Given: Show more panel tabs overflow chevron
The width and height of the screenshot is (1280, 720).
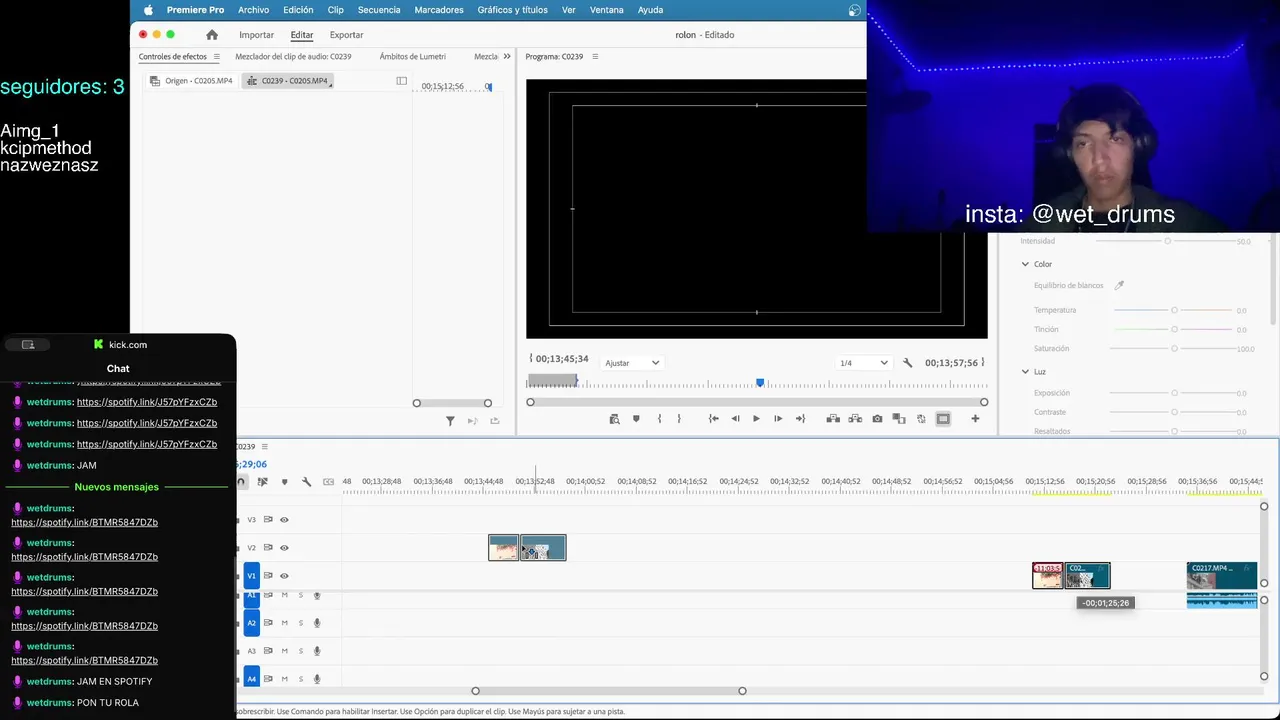Looking at the screenshot, I should pos(506,57).
